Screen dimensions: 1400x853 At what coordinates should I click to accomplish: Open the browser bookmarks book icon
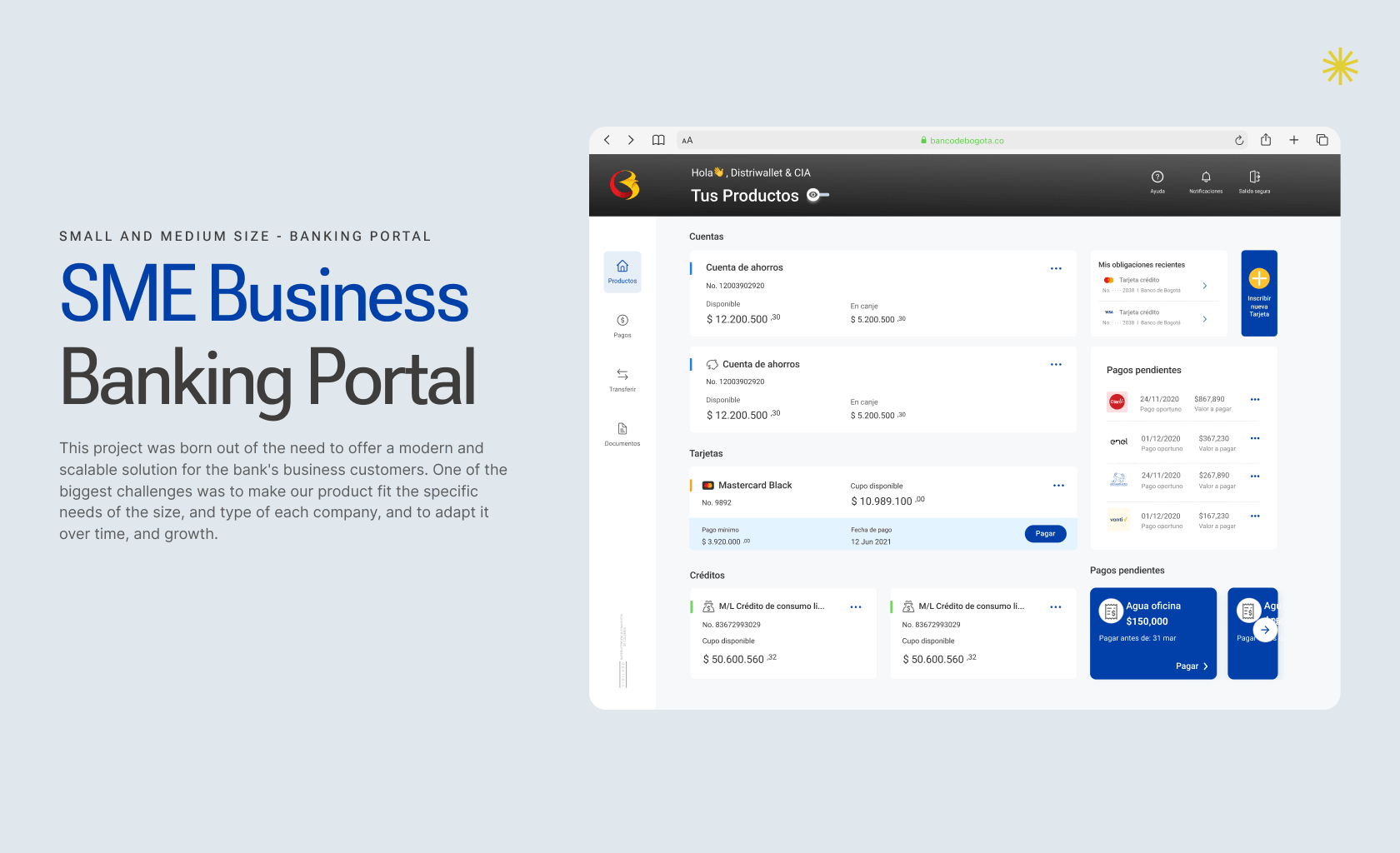658,140
